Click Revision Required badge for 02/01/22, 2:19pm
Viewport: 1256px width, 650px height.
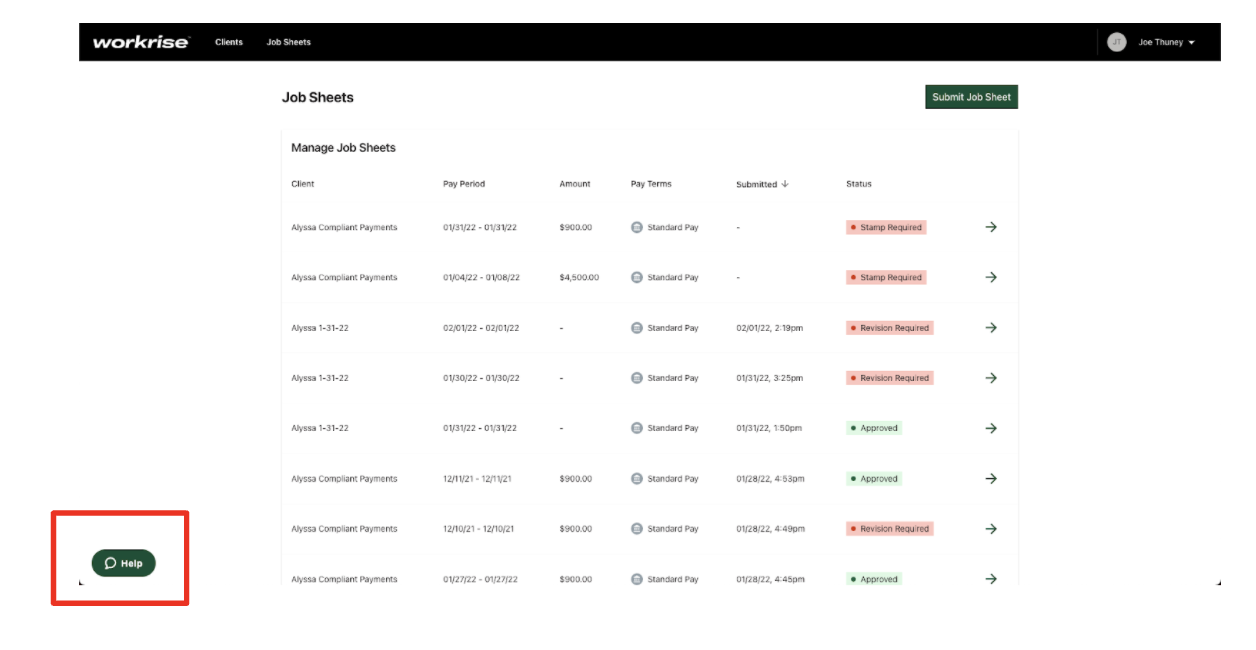(x=890, y=327)
